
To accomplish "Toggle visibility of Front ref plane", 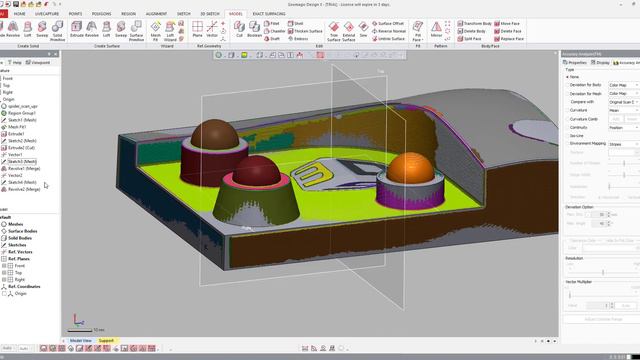I will click(4, 266).
